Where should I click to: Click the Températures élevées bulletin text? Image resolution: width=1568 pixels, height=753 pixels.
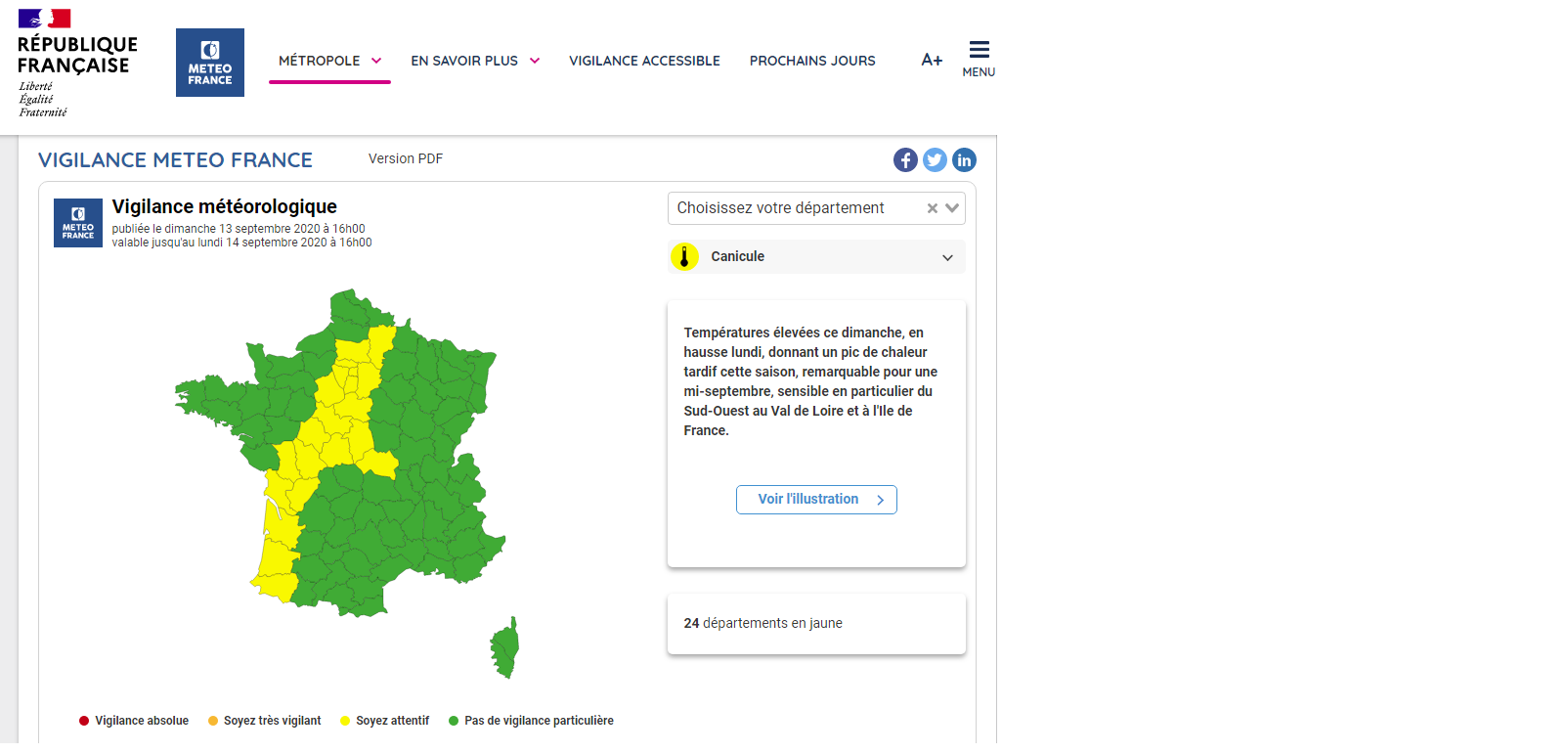810,381
